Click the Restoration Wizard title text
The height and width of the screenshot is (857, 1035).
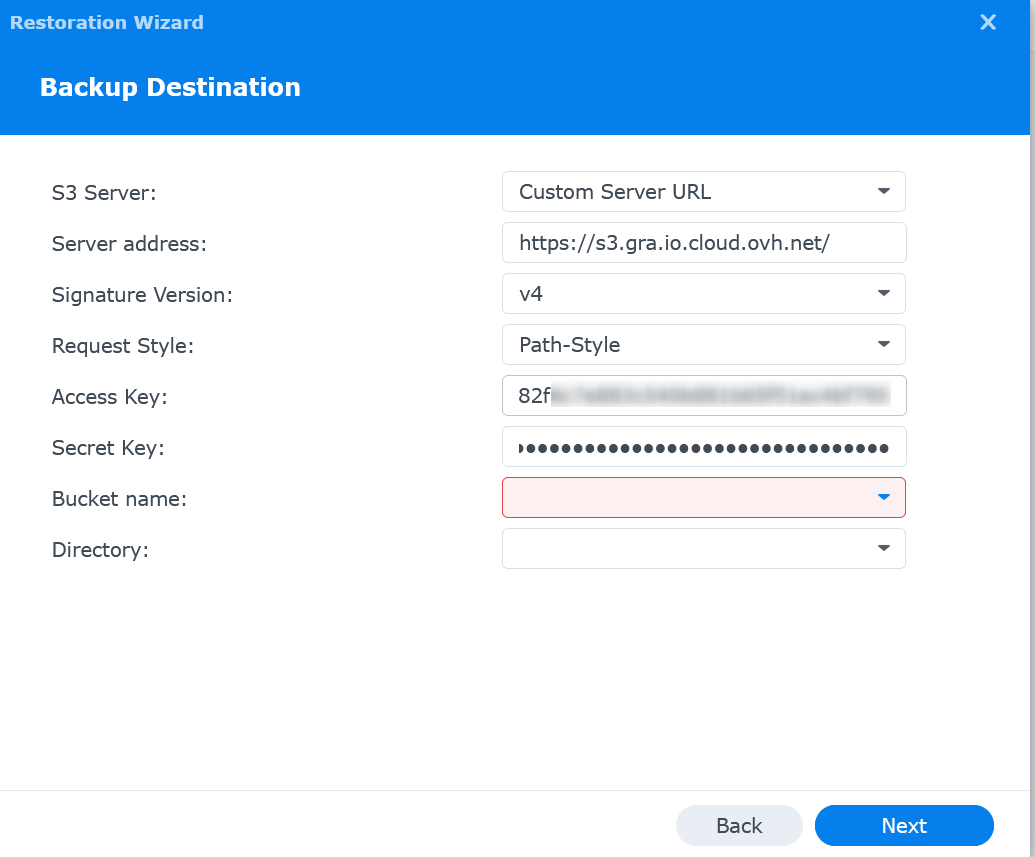(x=107, y=22)
